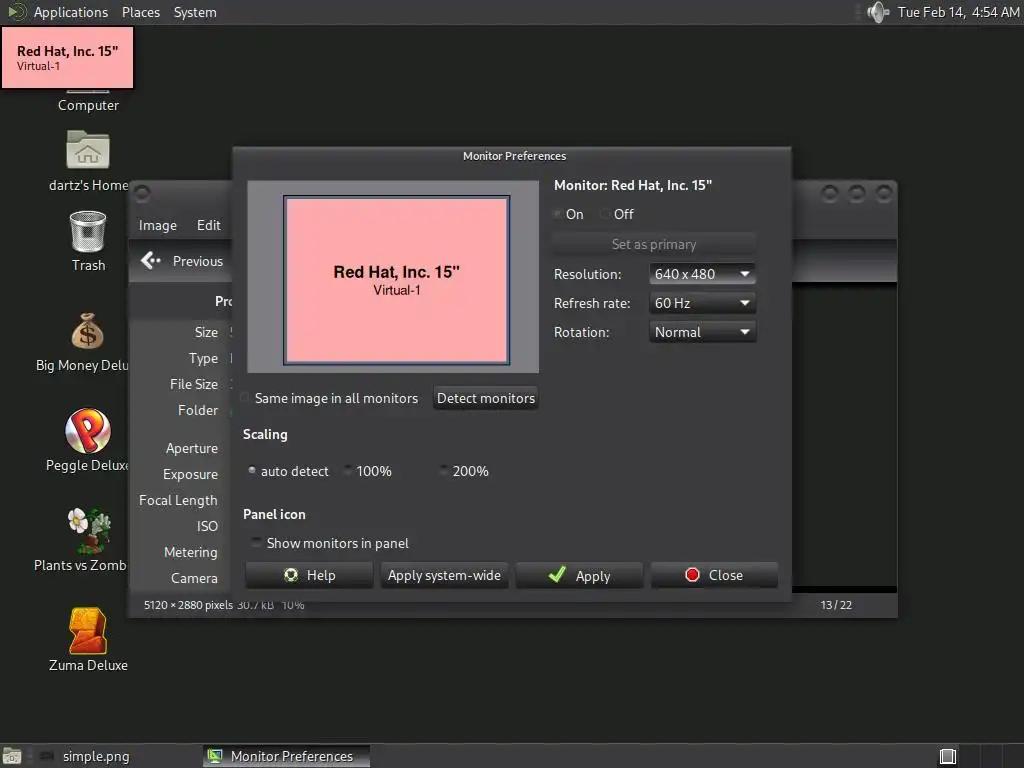Open the Places menu
Screen dimensions: 1024x768
(140, 12)
